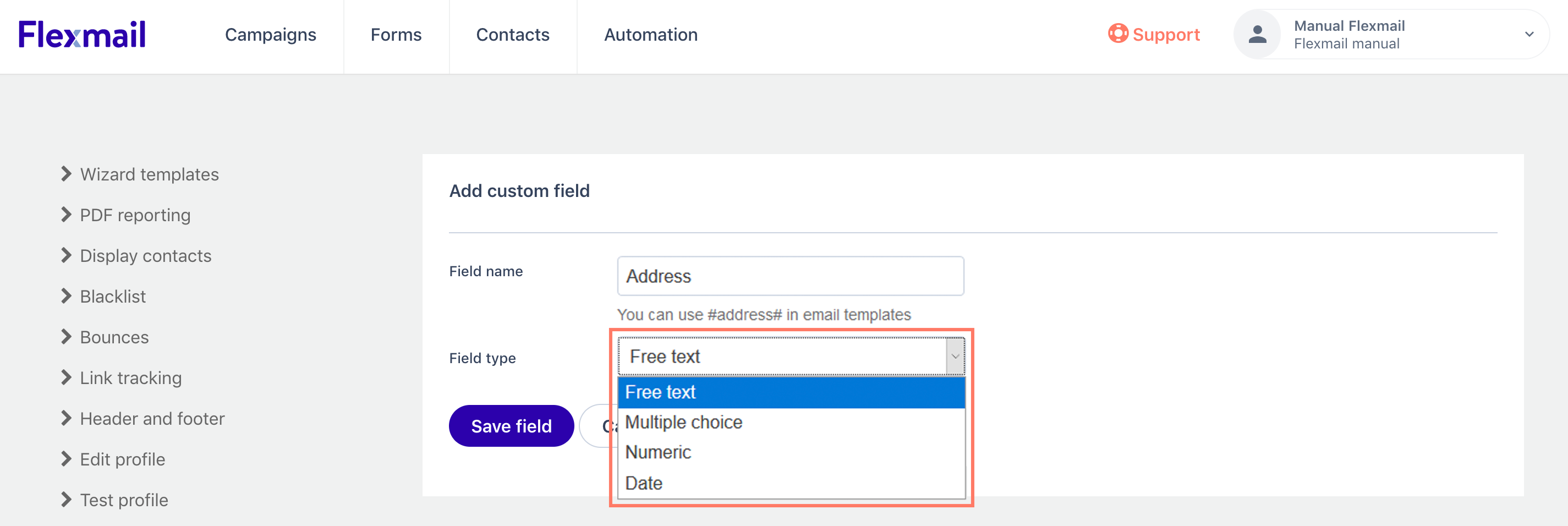Viewport: 1568px width, 526px height.
Task: Open the Automation section
Action: [x=650, y=35]
